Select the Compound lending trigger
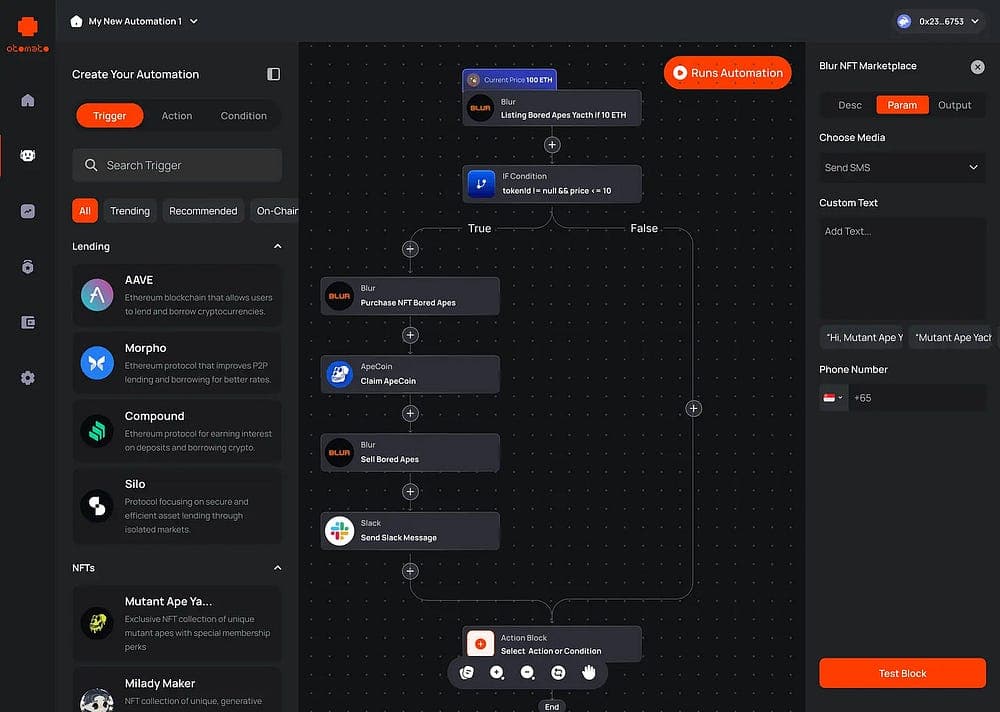The height and width of the screenshot is (712, 1000). click(177, 431)
